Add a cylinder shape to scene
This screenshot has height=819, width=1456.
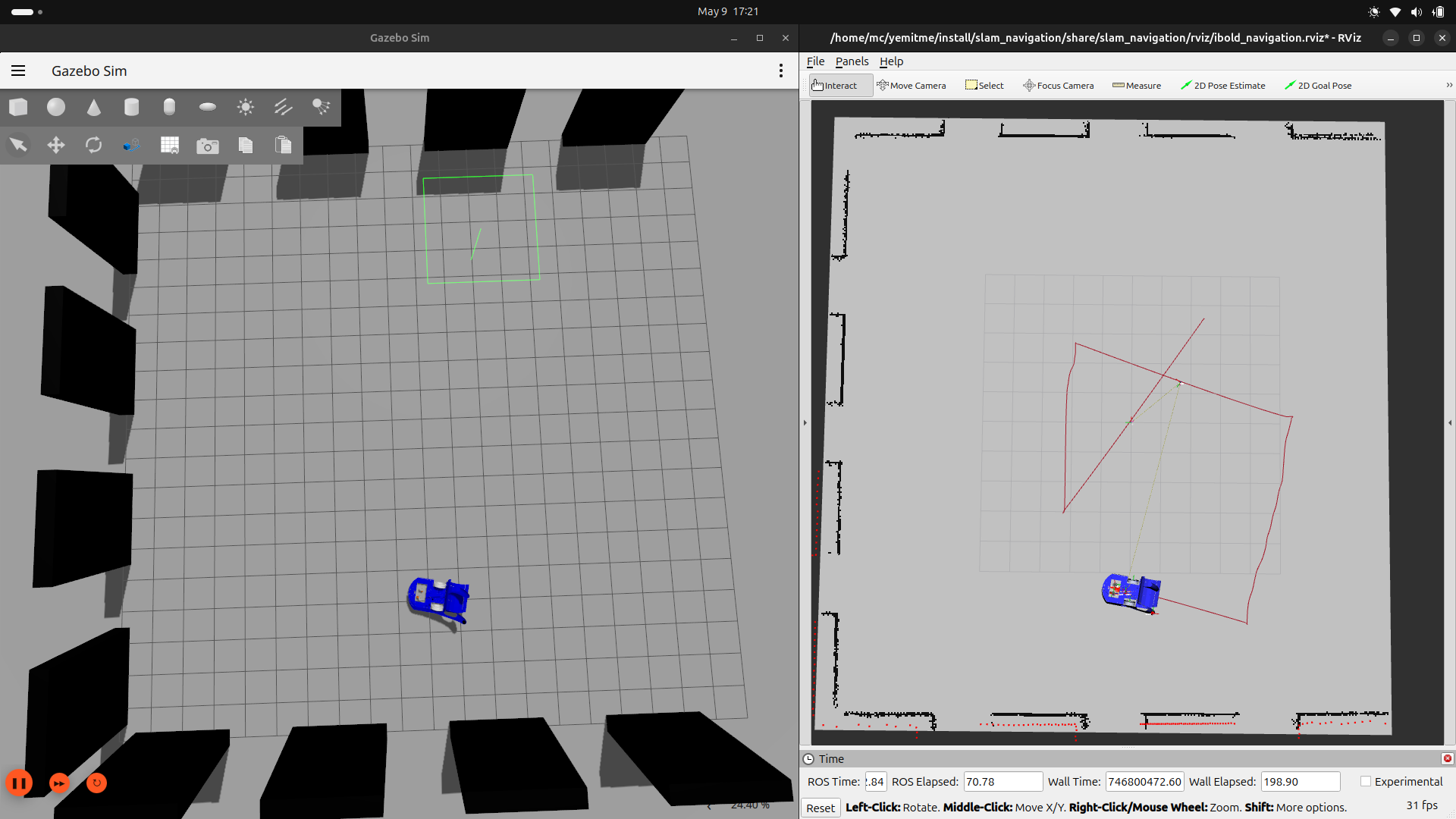click(x=131, y=107)
